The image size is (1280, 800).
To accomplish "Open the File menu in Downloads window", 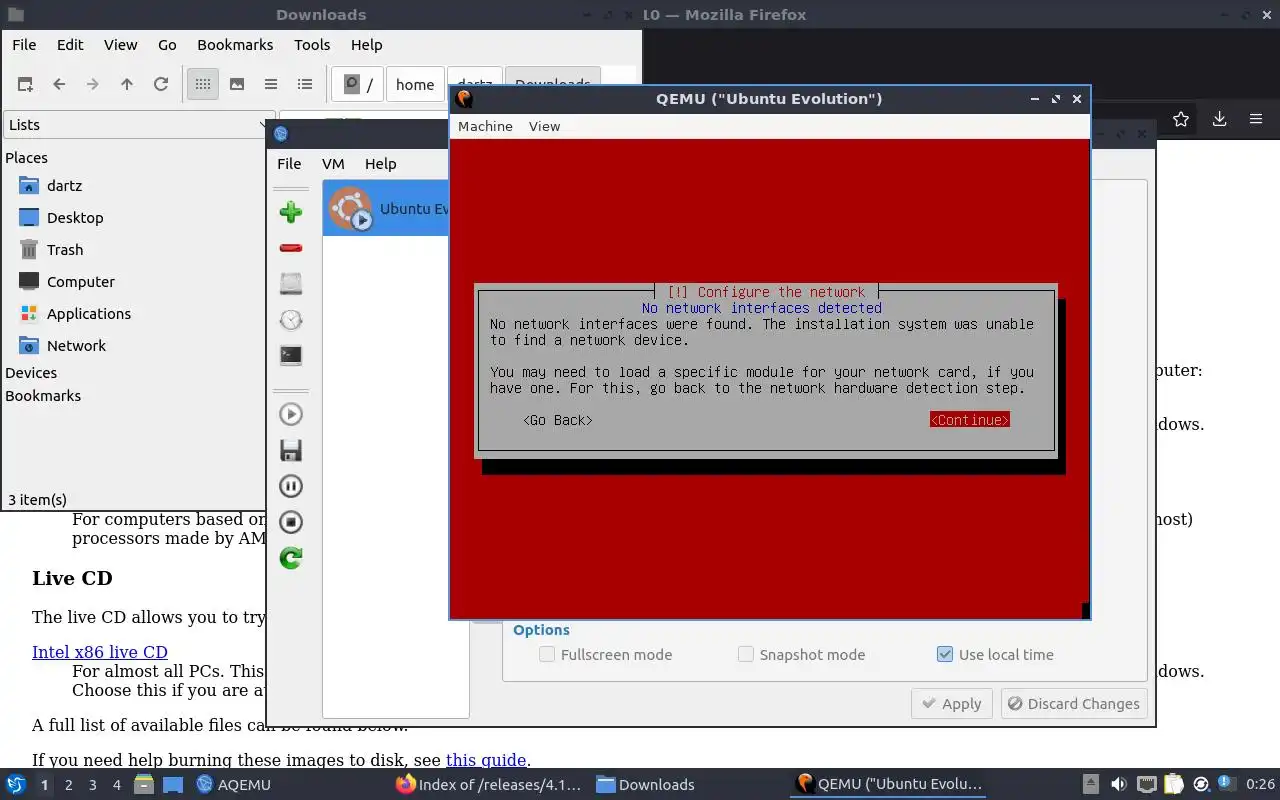I will 24,45.
